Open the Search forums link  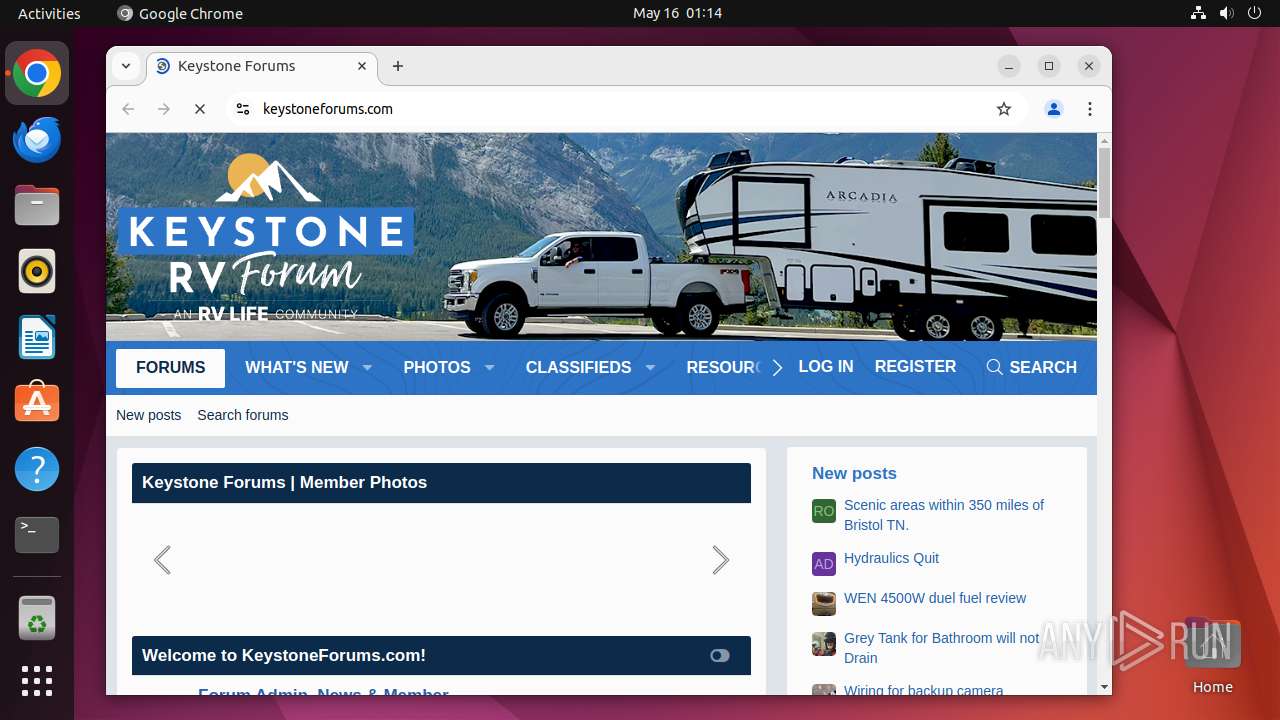(243, 415)
